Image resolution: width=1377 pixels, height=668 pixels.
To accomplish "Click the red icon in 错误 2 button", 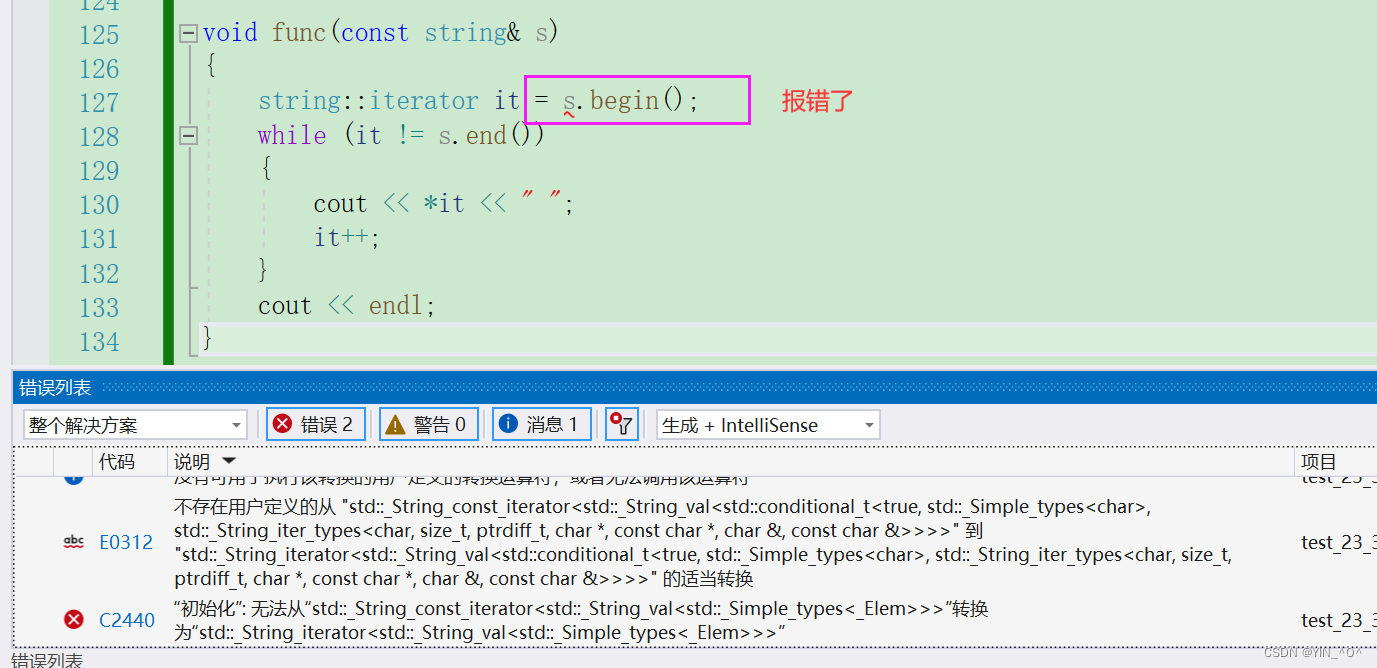I will (283, 424).
